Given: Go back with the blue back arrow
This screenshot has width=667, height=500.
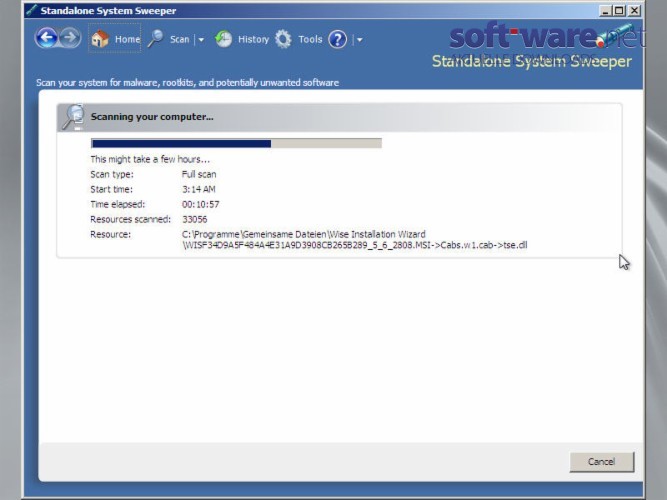Looking at the screenshot, I should point(46,38).
